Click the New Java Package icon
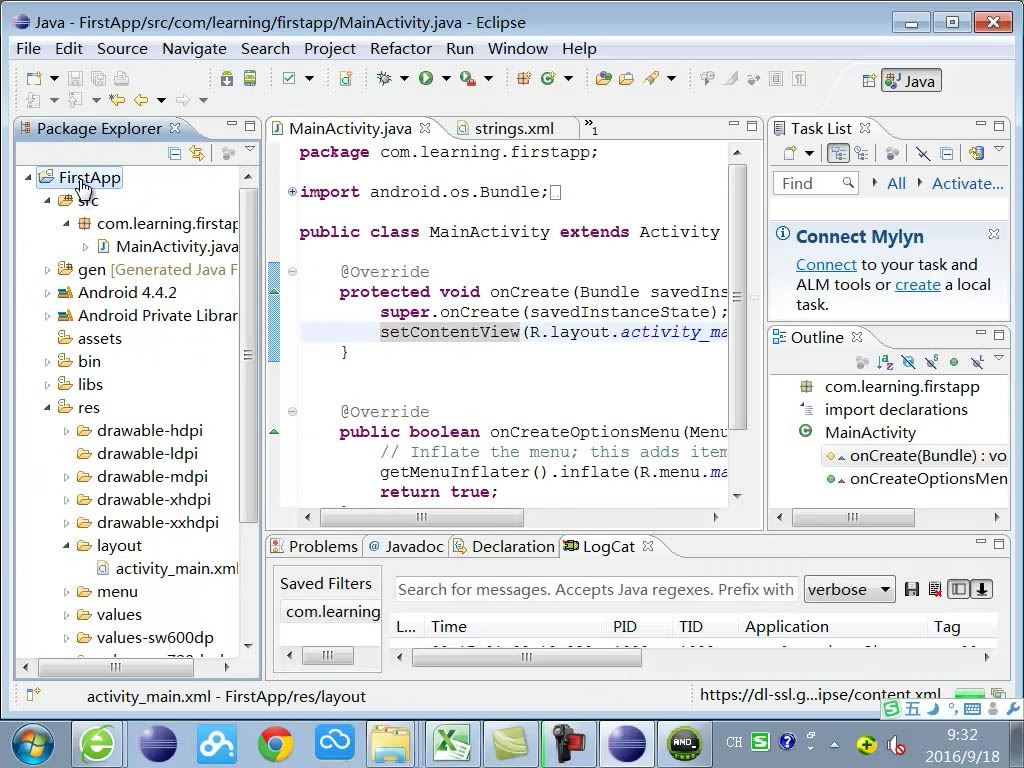This screenshot has height=768, width=1024. click(x=524, y=79)
